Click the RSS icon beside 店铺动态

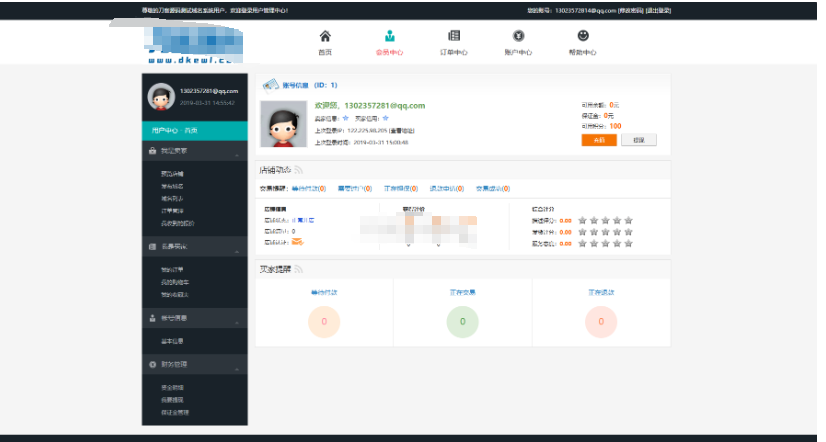tap(298, 170)
